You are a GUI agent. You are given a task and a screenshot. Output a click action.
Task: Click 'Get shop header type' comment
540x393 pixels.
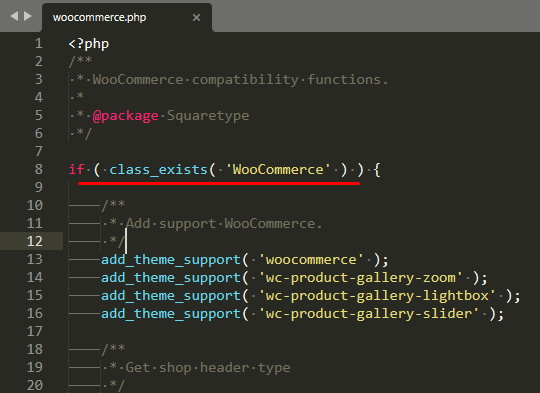tap(208, 368)
